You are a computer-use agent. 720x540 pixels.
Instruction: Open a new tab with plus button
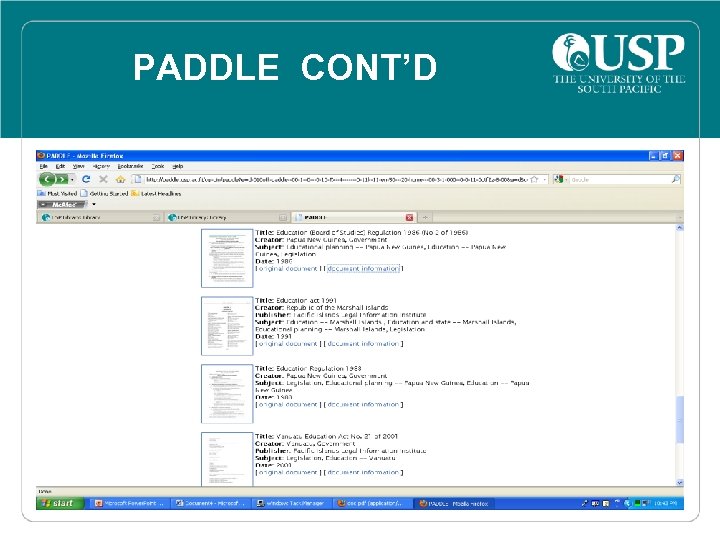pos(425,217)
